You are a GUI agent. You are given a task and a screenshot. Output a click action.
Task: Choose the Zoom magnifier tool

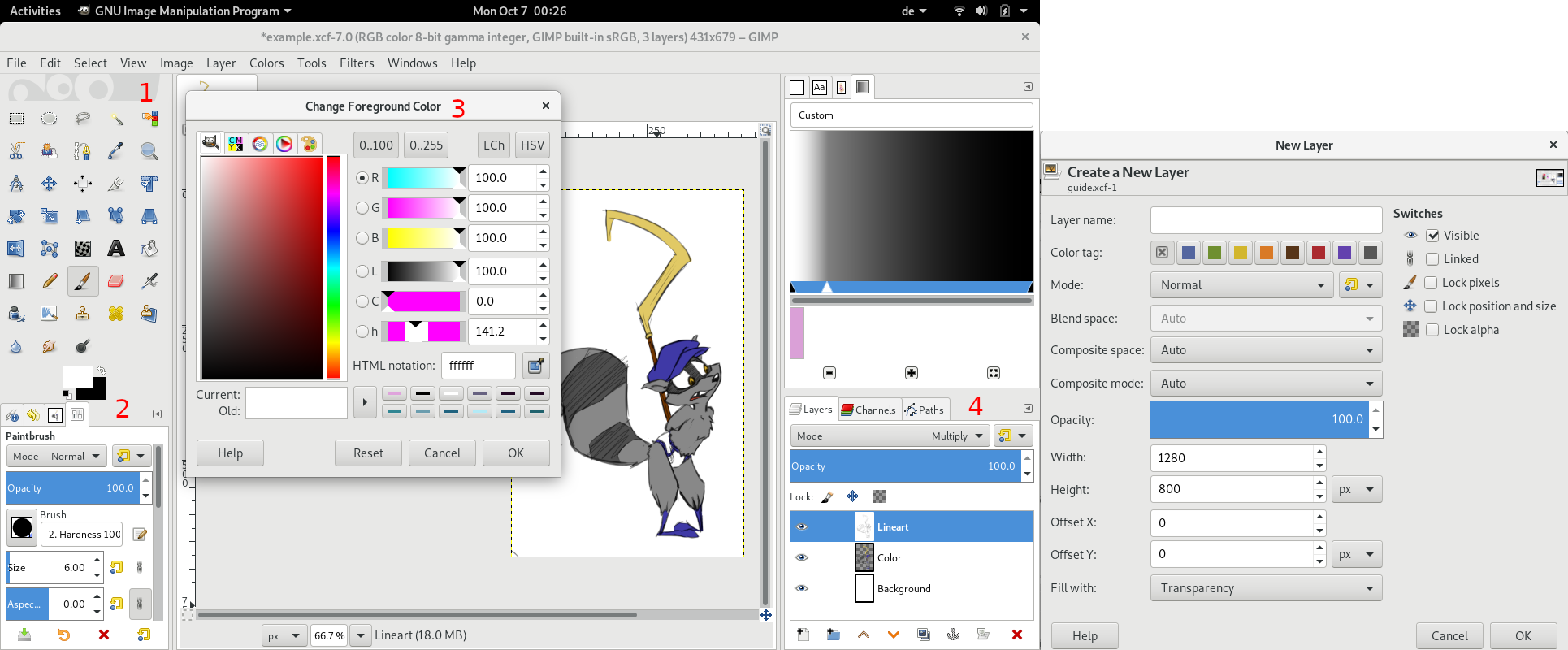pyautogui.click(x=149, y=151)
